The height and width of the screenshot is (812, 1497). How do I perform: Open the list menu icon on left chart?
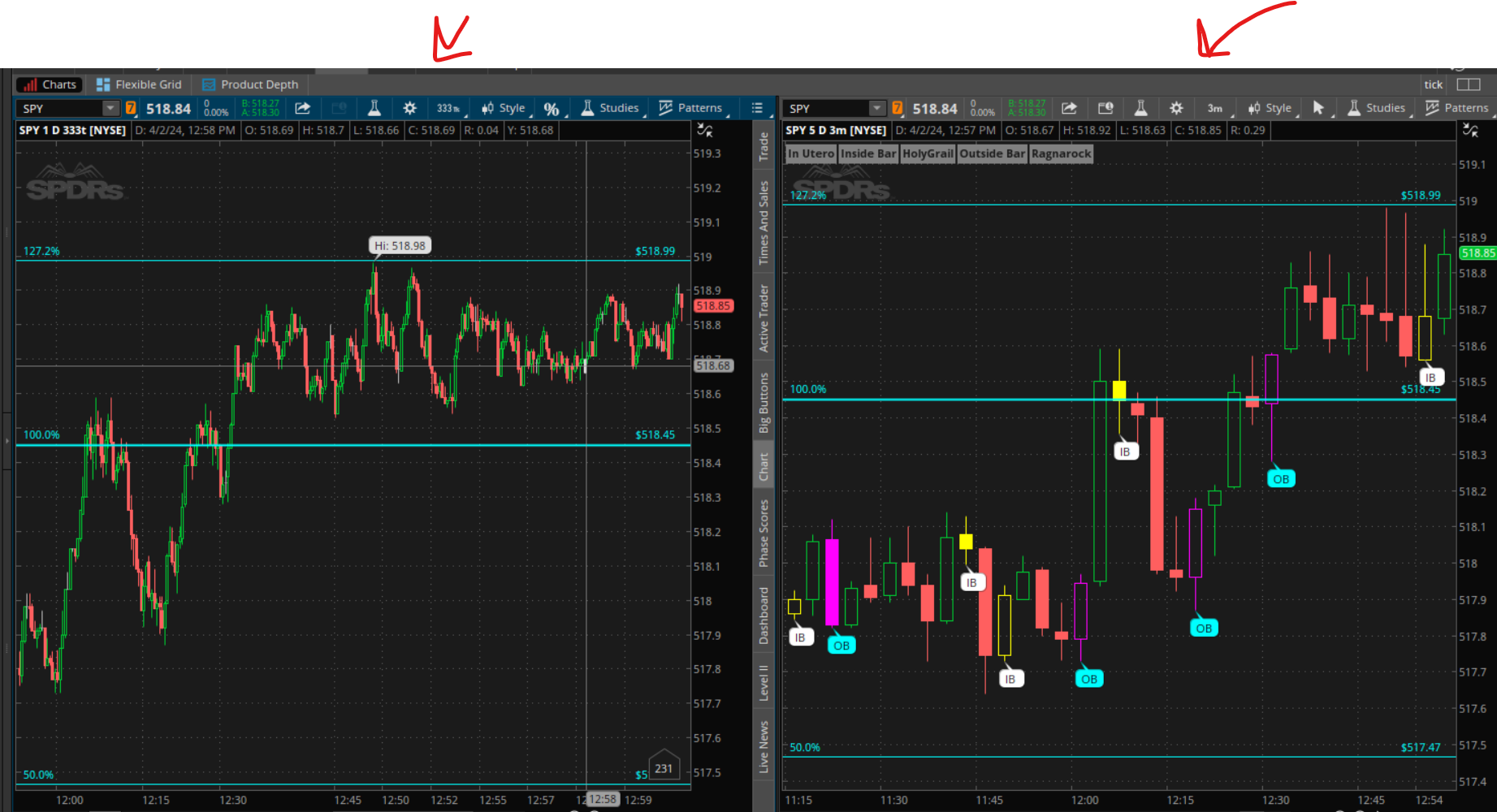tap(757, 108)
